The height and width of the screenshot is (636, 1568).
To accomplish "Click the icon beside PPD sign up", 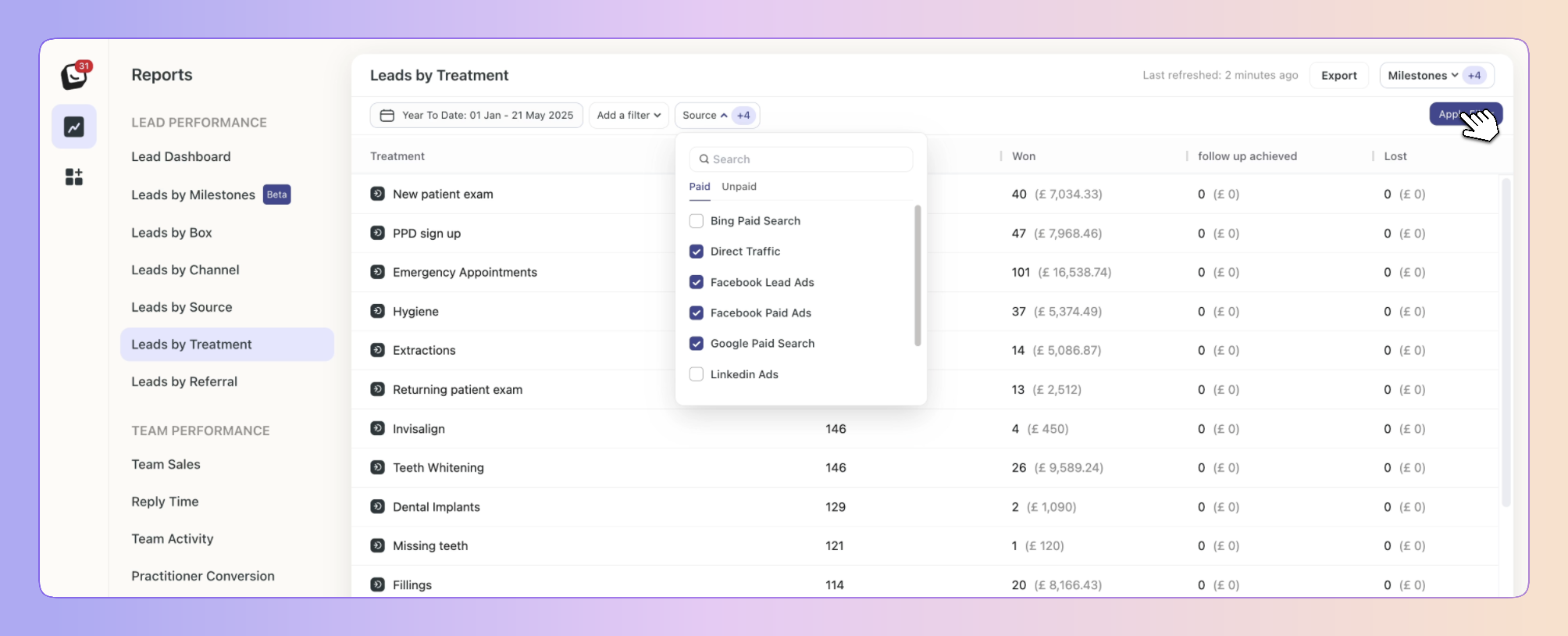I will click(378, 233).
